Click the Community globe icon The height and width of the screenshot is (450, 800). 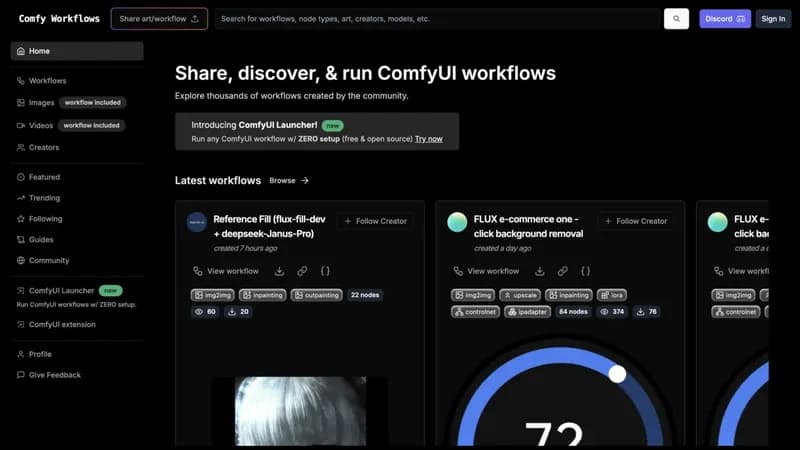point(20,260)
